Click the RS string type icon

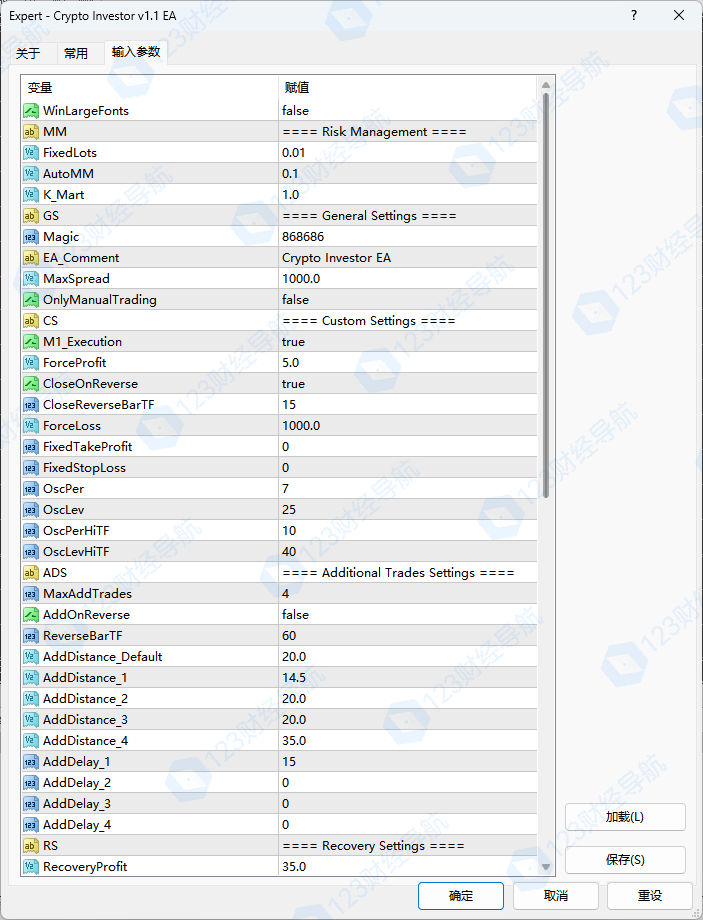tap(31, 846)
